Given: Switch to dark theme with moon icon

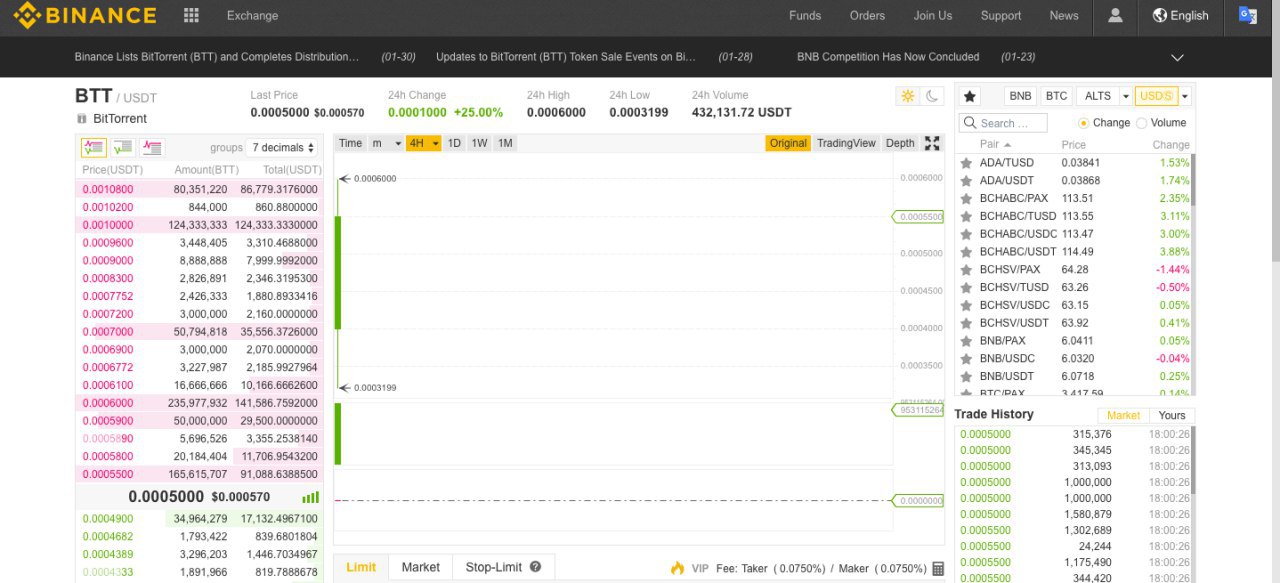Looking at the screenshot, I should point(931,96).
